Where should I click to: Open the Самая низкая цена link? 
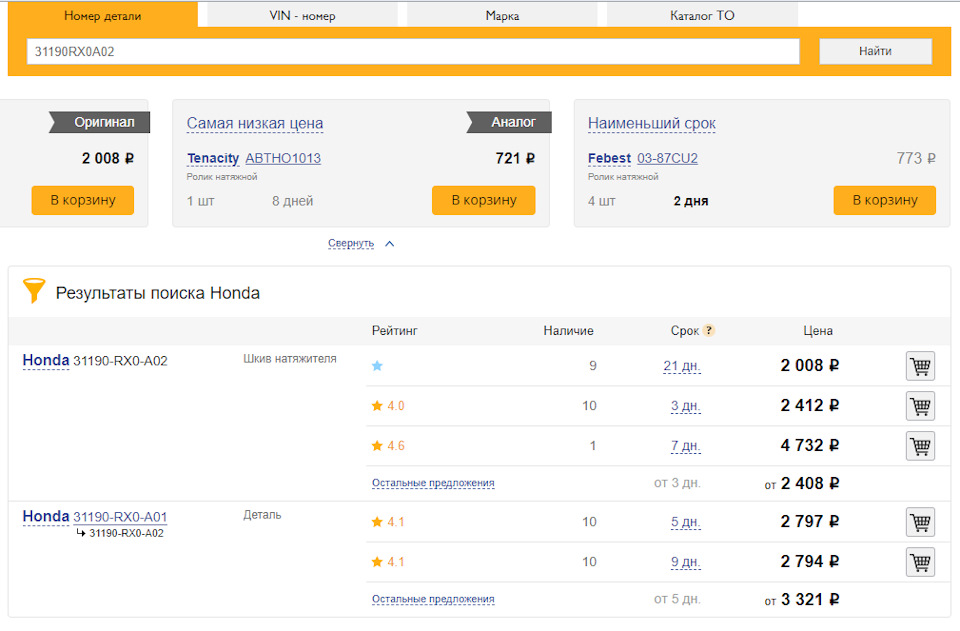(255, 123)
